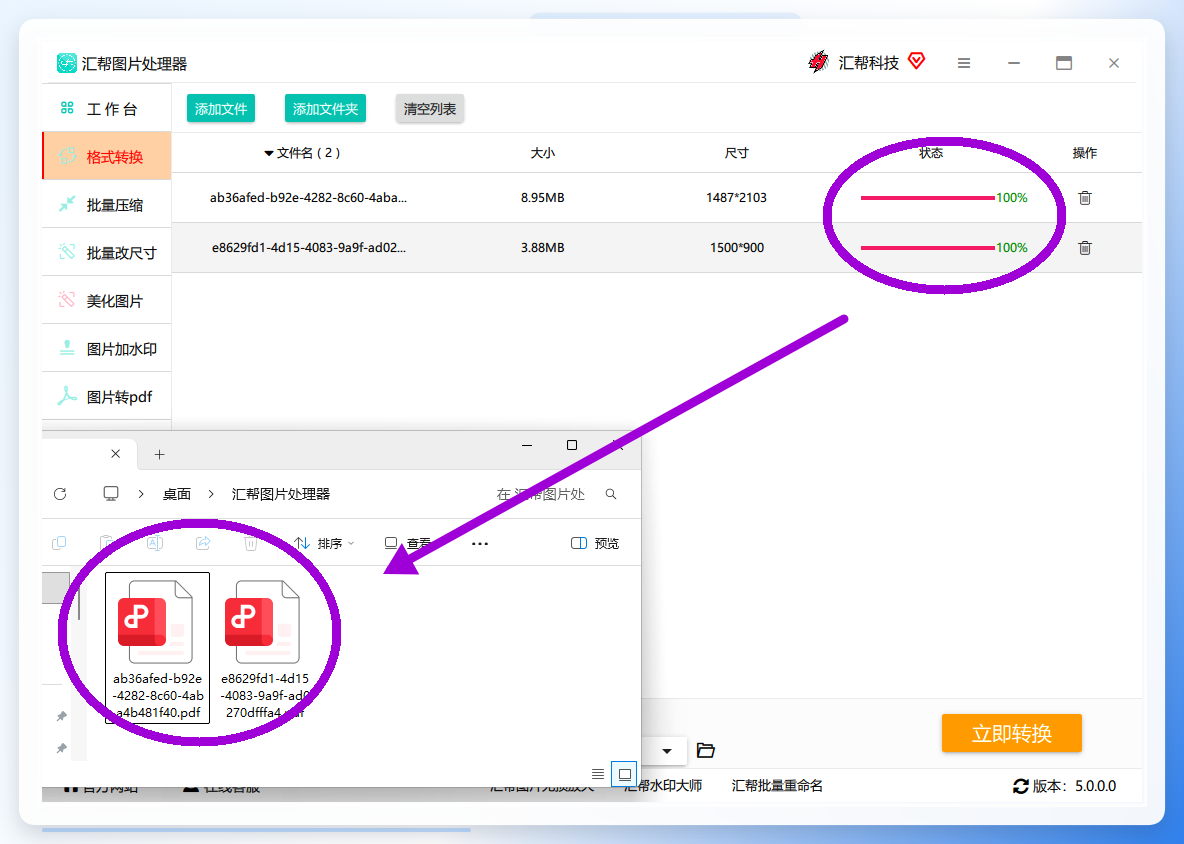Click the 1500*900 dimension cell
Screen dimensions: 1184x844
click(737, 248)
